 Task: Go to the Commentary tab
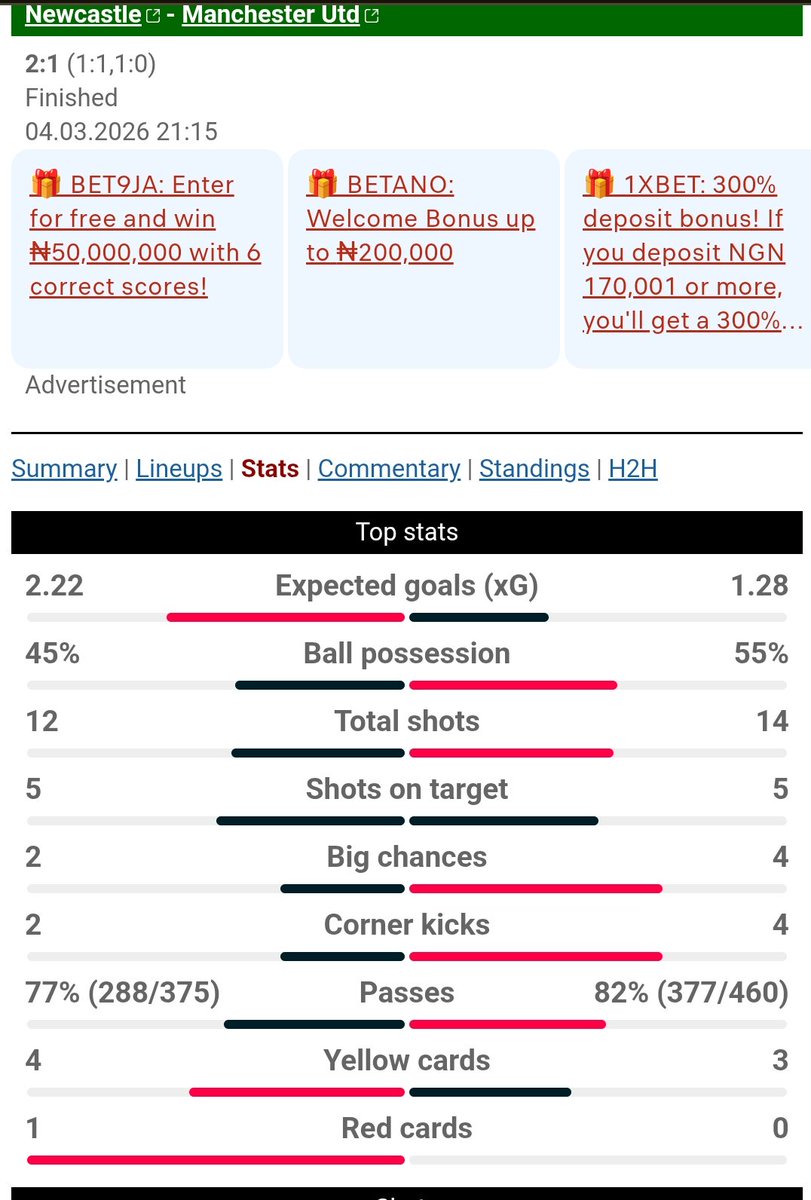click(389, 469)
